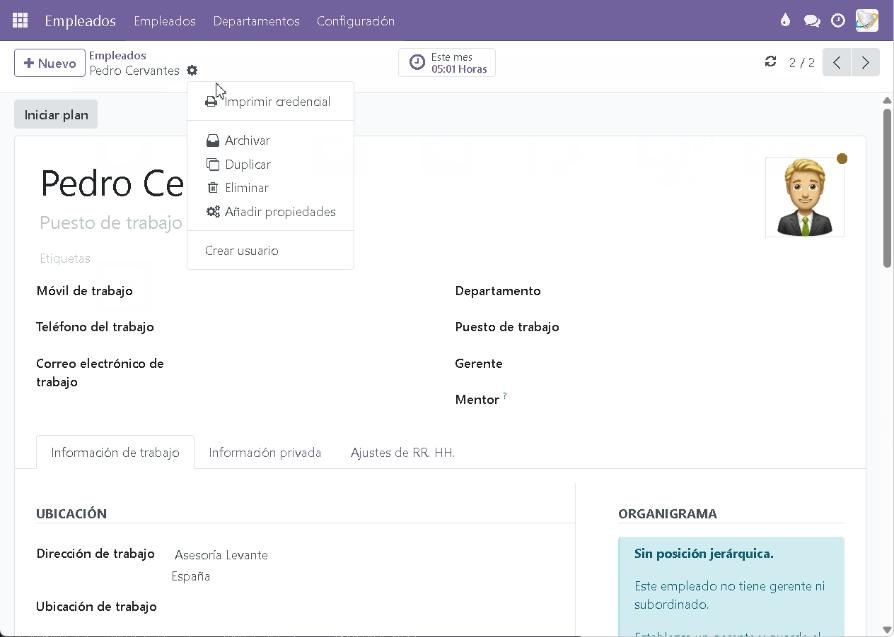The height and width of the screenshot is (637, 894).
Task: Close the gear actions dropdown
Action: (192, 71)
